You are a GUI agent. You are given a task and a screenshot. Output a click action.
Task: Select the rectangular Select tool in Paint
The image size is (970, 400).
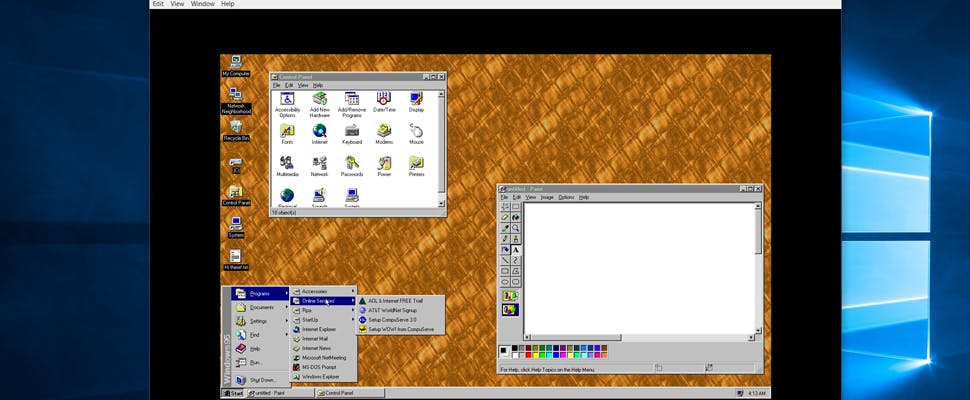[x=515, y=206]
